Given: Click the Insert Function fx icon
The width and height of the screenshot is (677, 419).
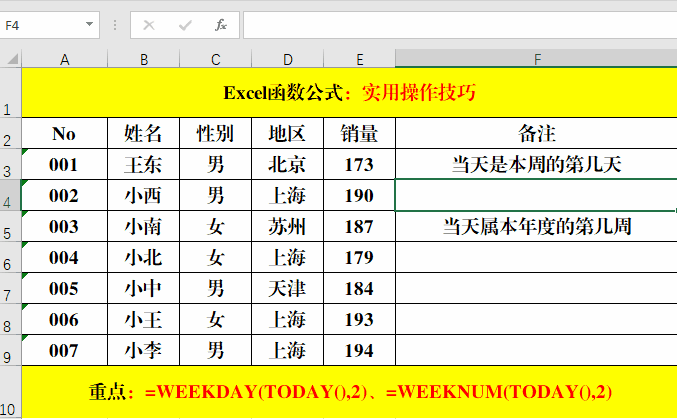Looking at the screenshot, I should click(x=221, y=25).
